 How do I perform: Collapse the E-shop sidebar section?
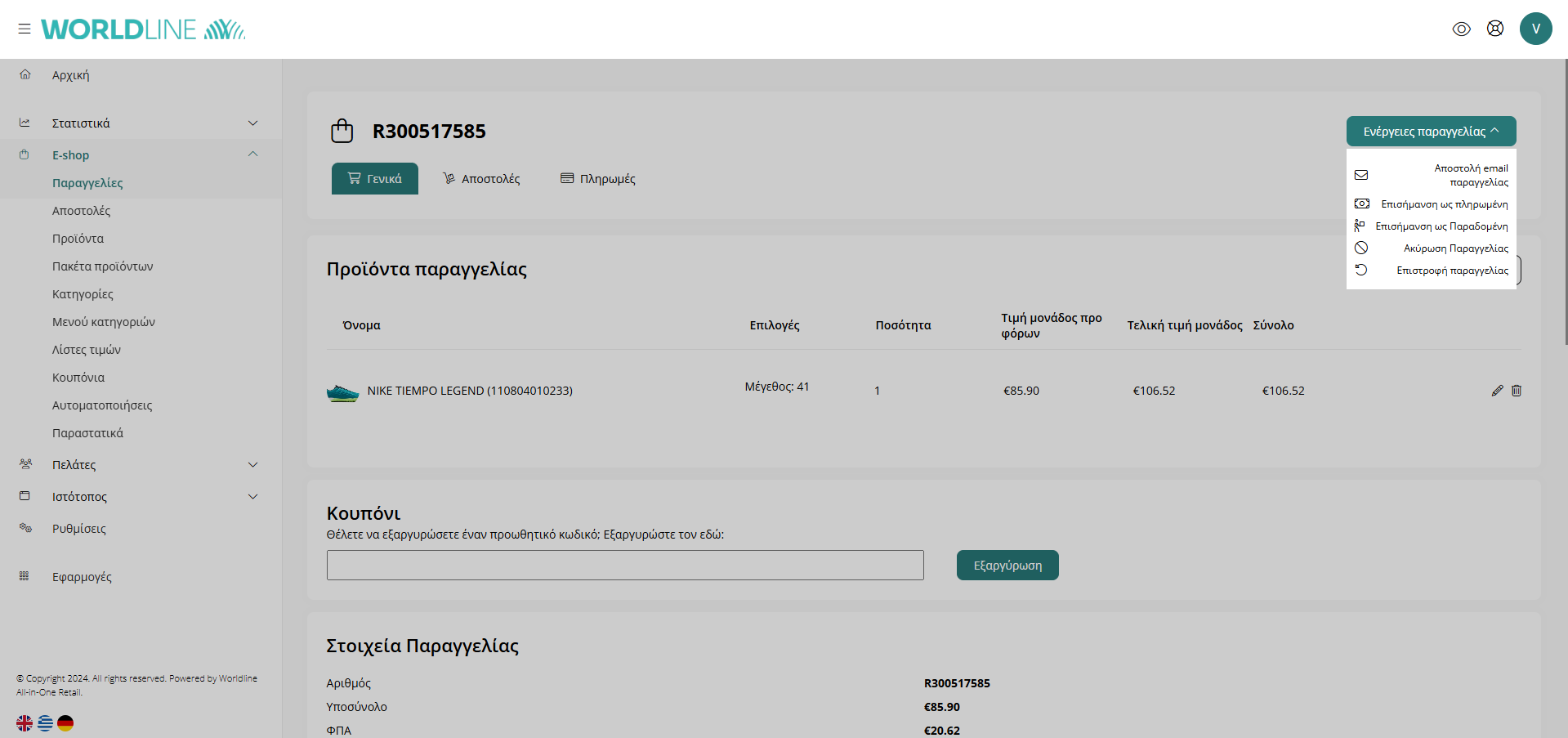tap(252, 154)
